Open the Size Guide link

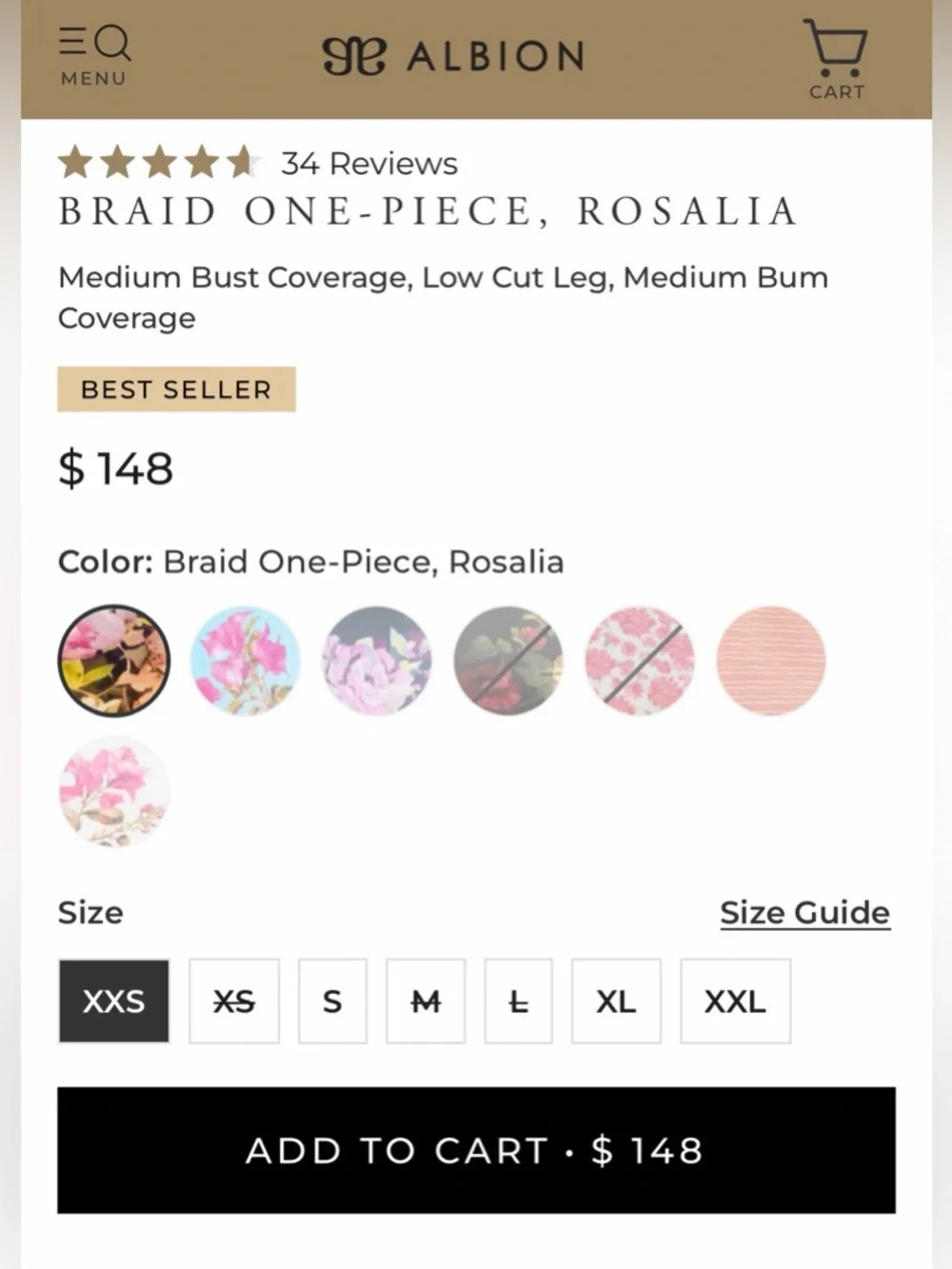(x=804, y=912)
